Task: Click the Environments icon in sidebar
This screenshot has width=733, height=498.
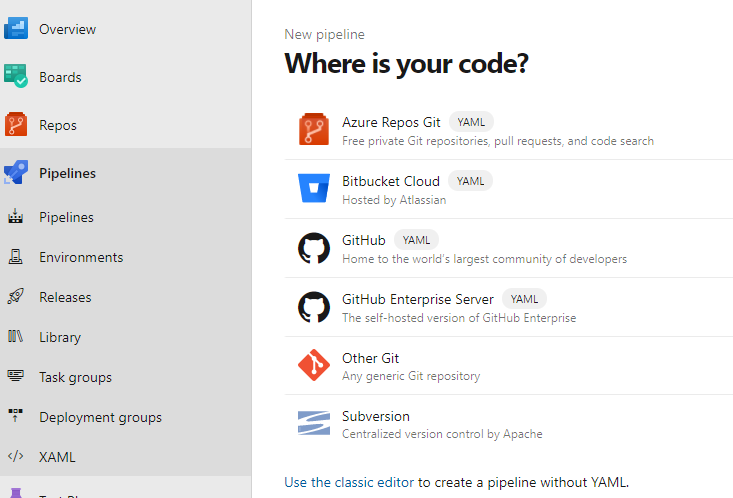Action: 16,257
